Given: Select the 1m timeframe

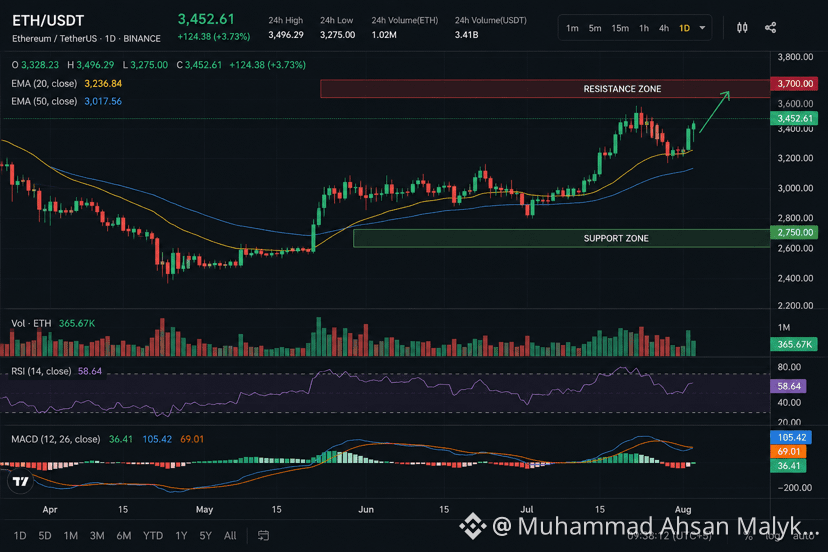Looking at the screenshot, I should (x=572, y=28).
